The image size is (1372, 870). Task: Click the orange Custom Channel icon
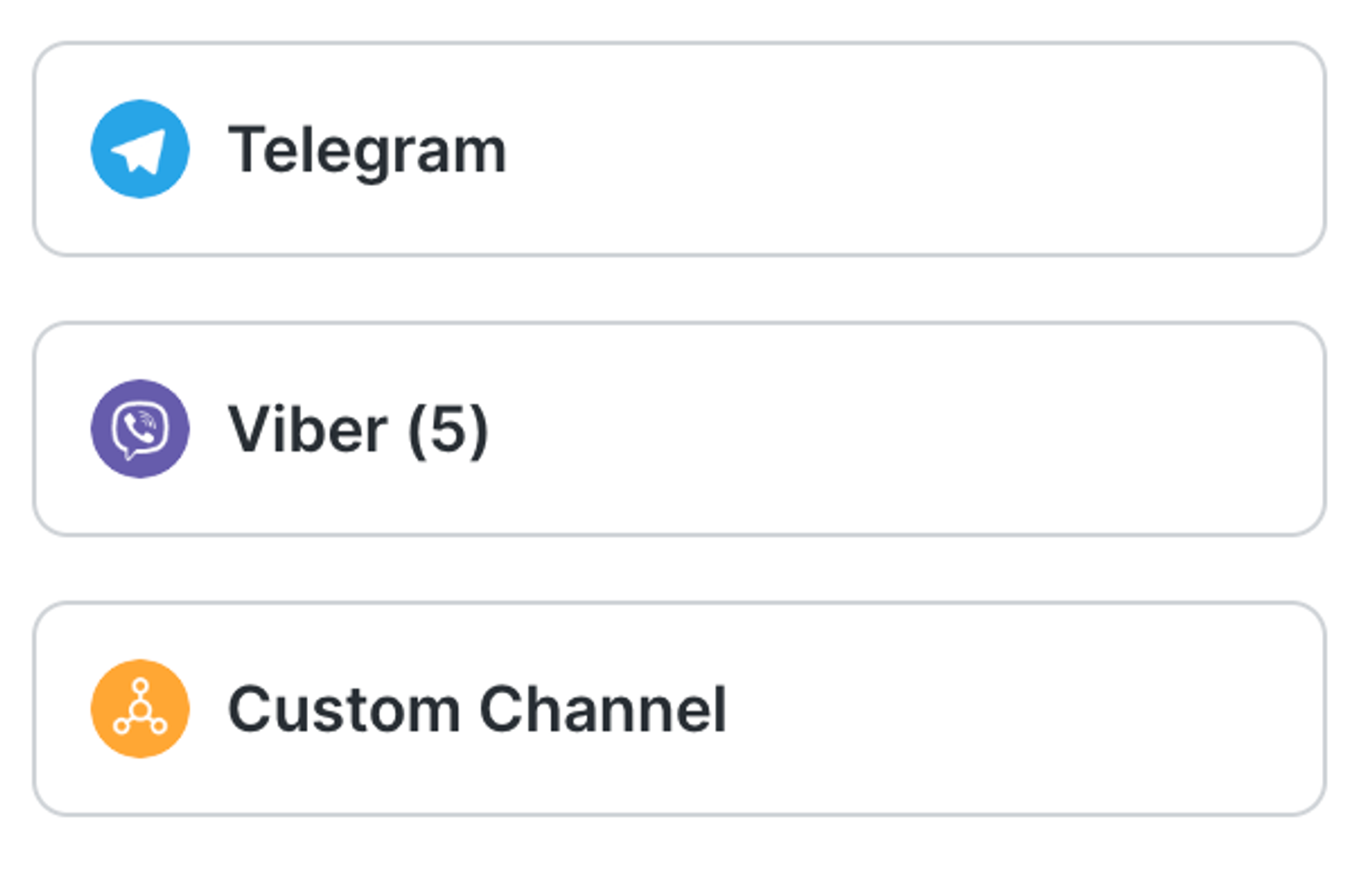pos(140,709)
